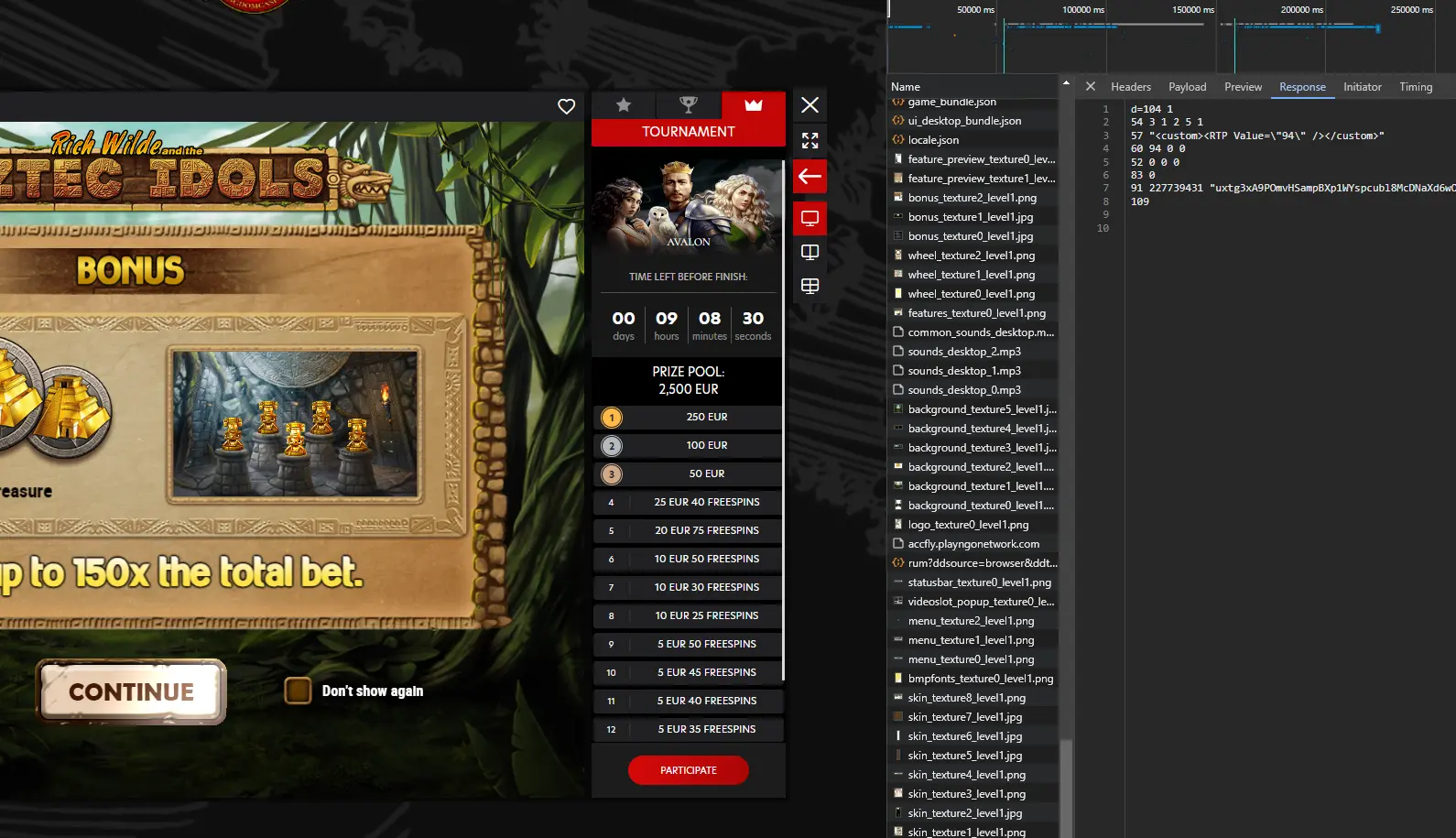Switch to the Timing tab
The image size is (1456, 838).
(x=1416, y=87)
